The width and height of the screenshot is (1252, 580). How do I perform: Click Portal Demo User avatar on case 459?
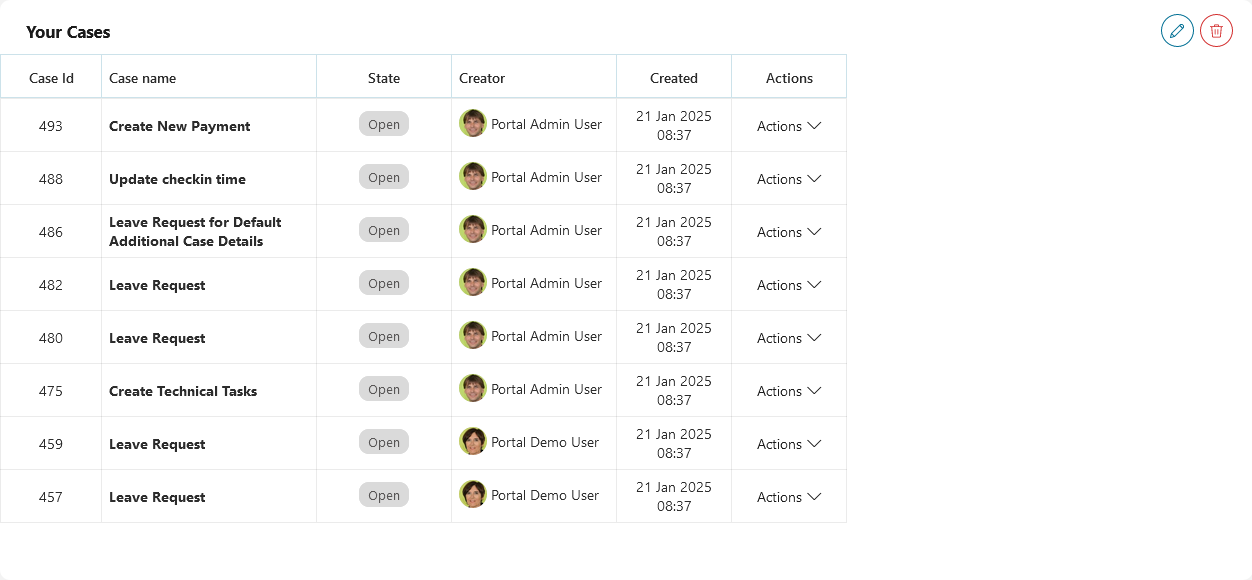pyautogui.click(x=473, y=442)
